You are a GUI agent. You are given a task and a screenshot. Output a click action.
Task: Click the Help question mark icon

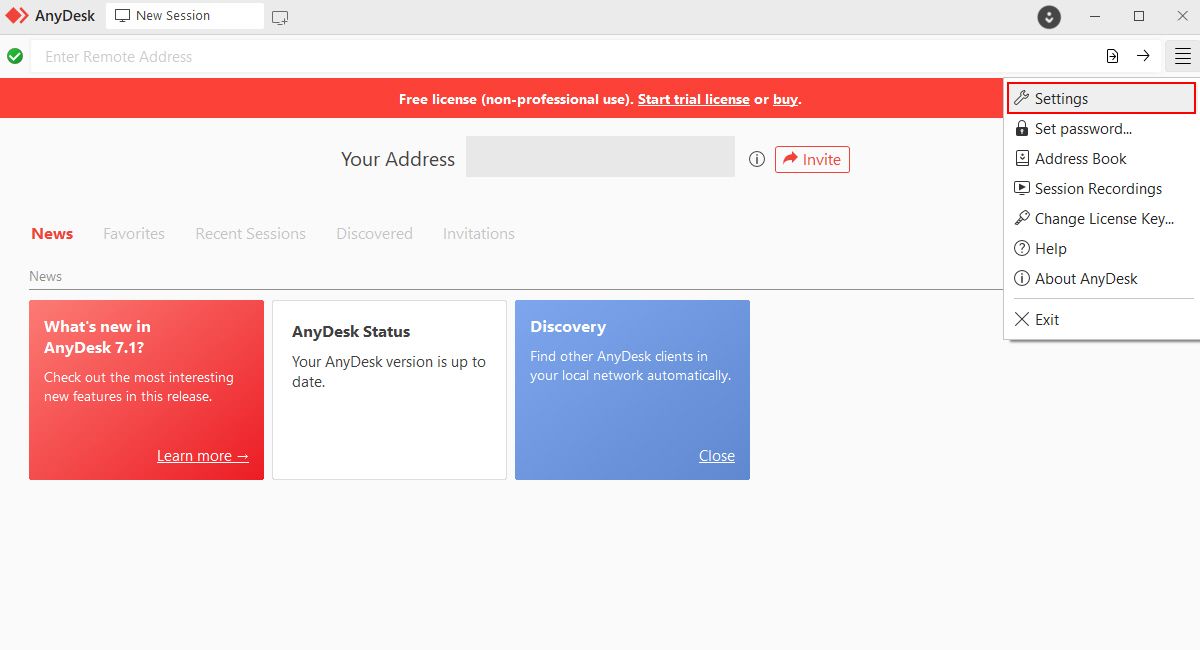point(1022,248)
